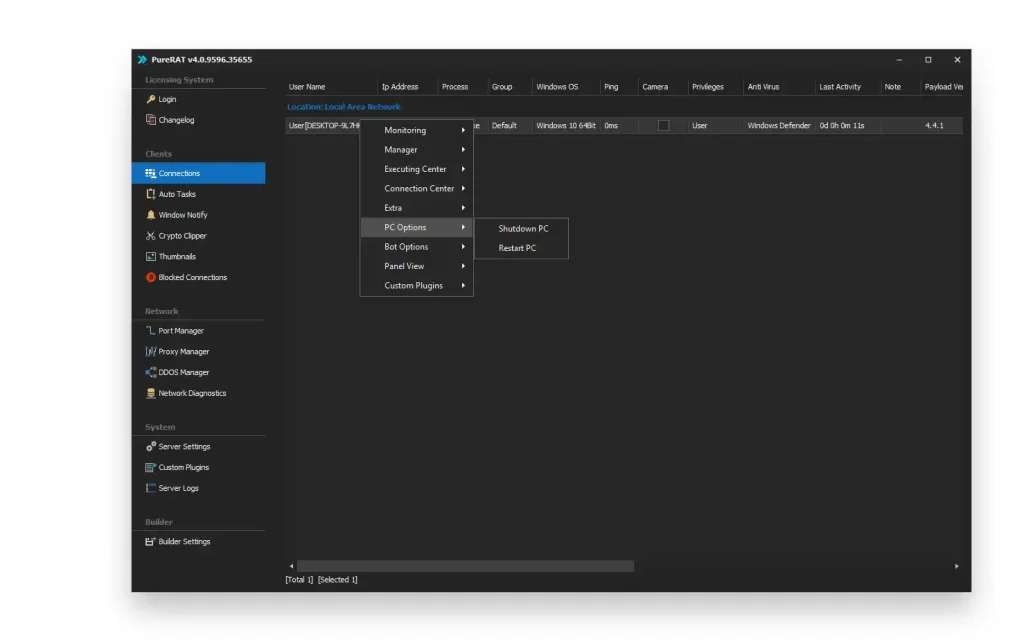Select Auto Tasks in the sidebar
1024x642 pixels.
[177, 194]
